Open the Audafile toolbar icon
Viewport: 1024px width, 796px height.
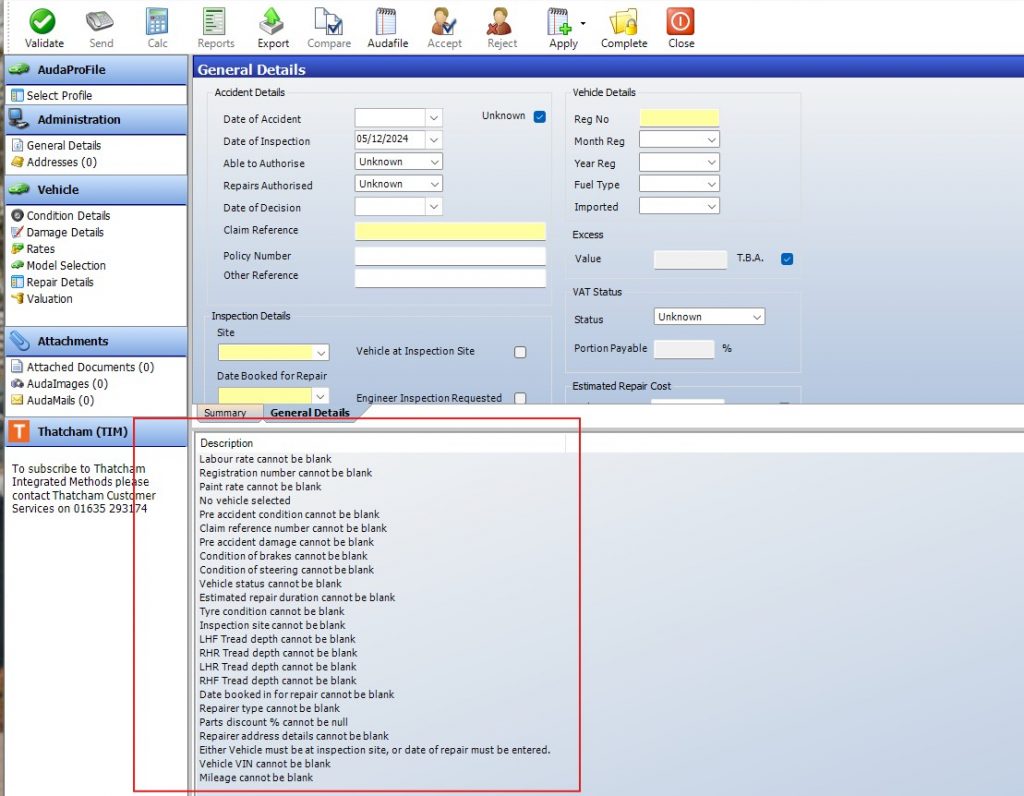coord(387,28)
